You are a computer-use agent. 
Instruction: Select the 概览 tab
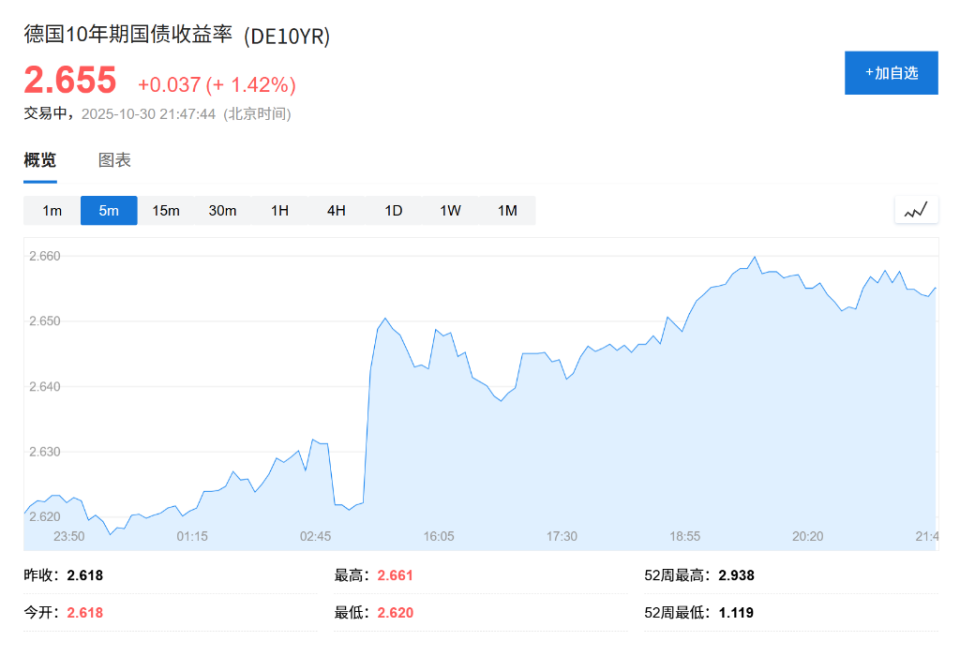[40, 160]
